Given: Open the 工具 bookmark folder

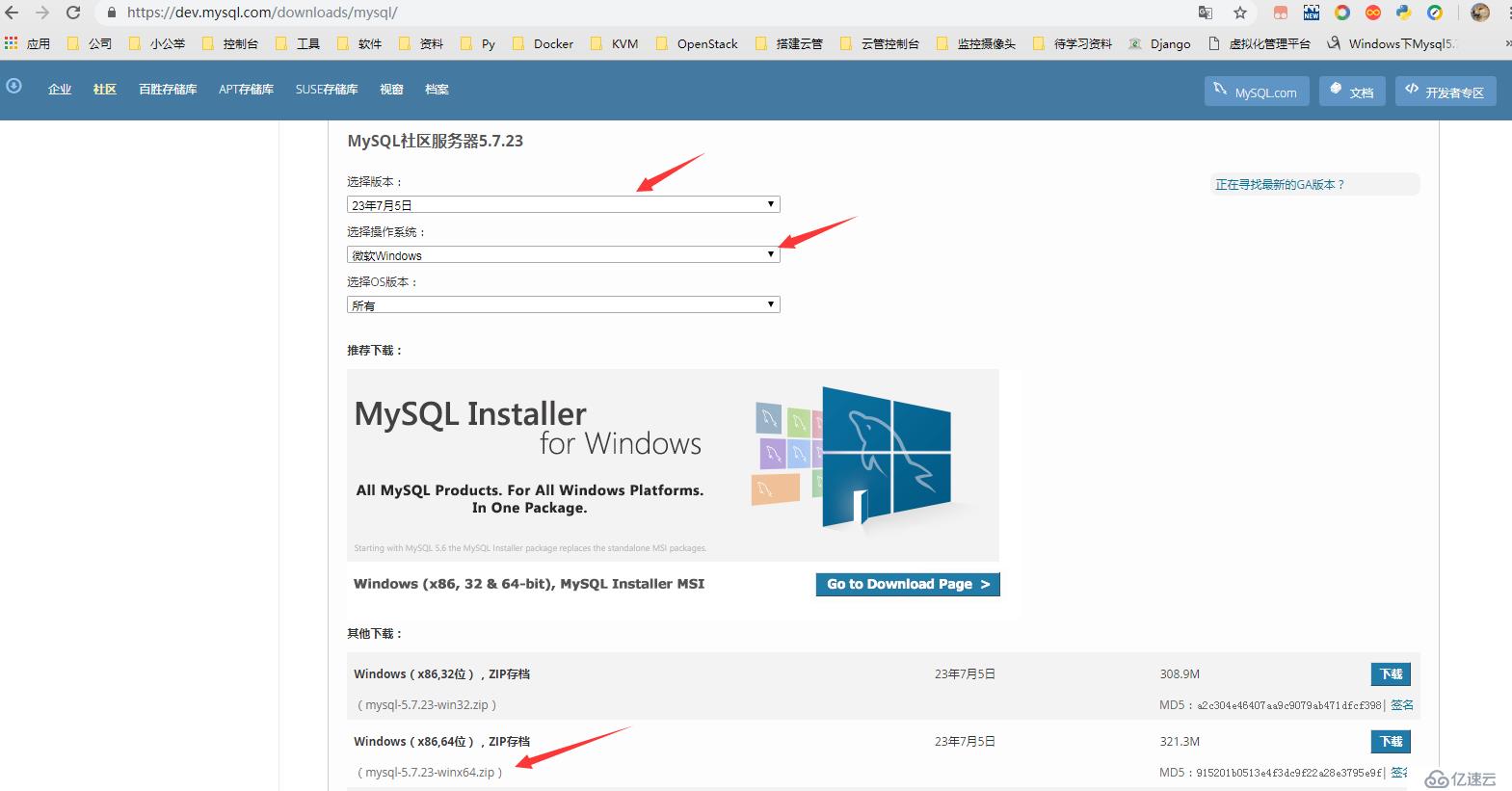Looking at the screenshot, I should [x=298, y=43].
